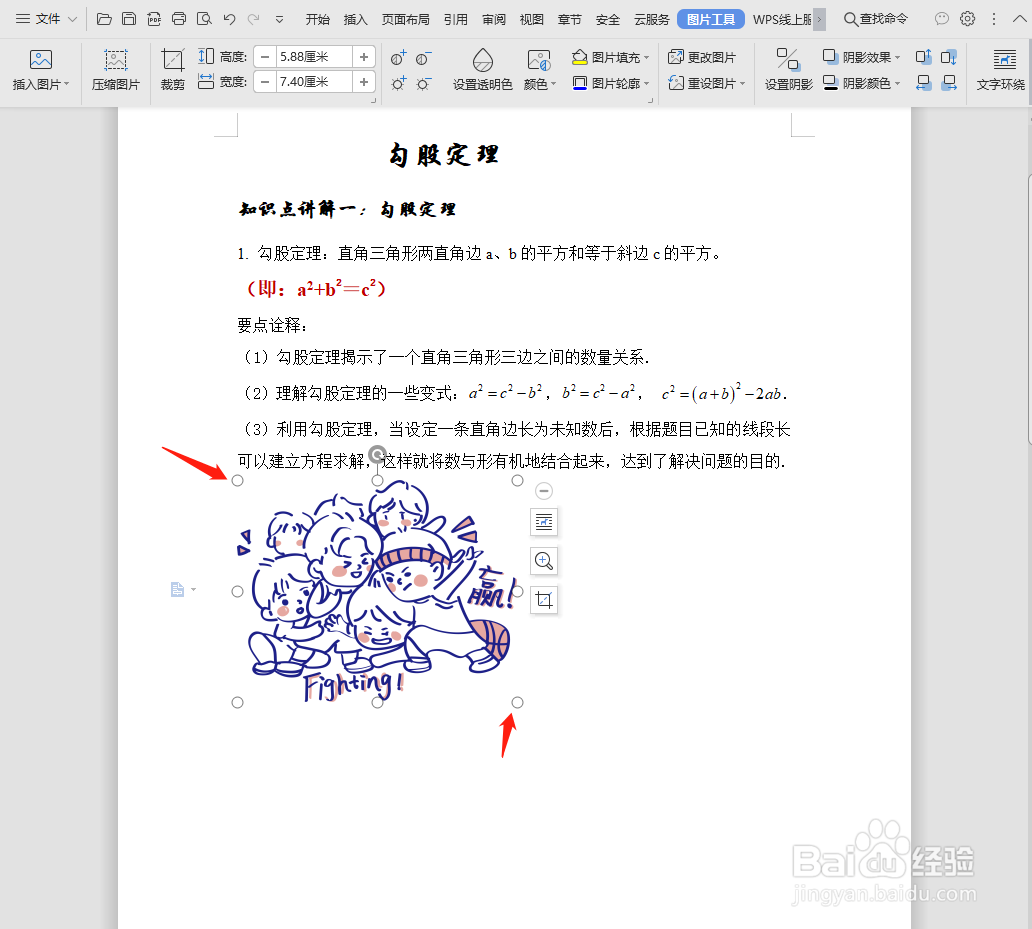Click the 高度 value field
Viewport: 1032px width, 929px height.
(315, 57)
